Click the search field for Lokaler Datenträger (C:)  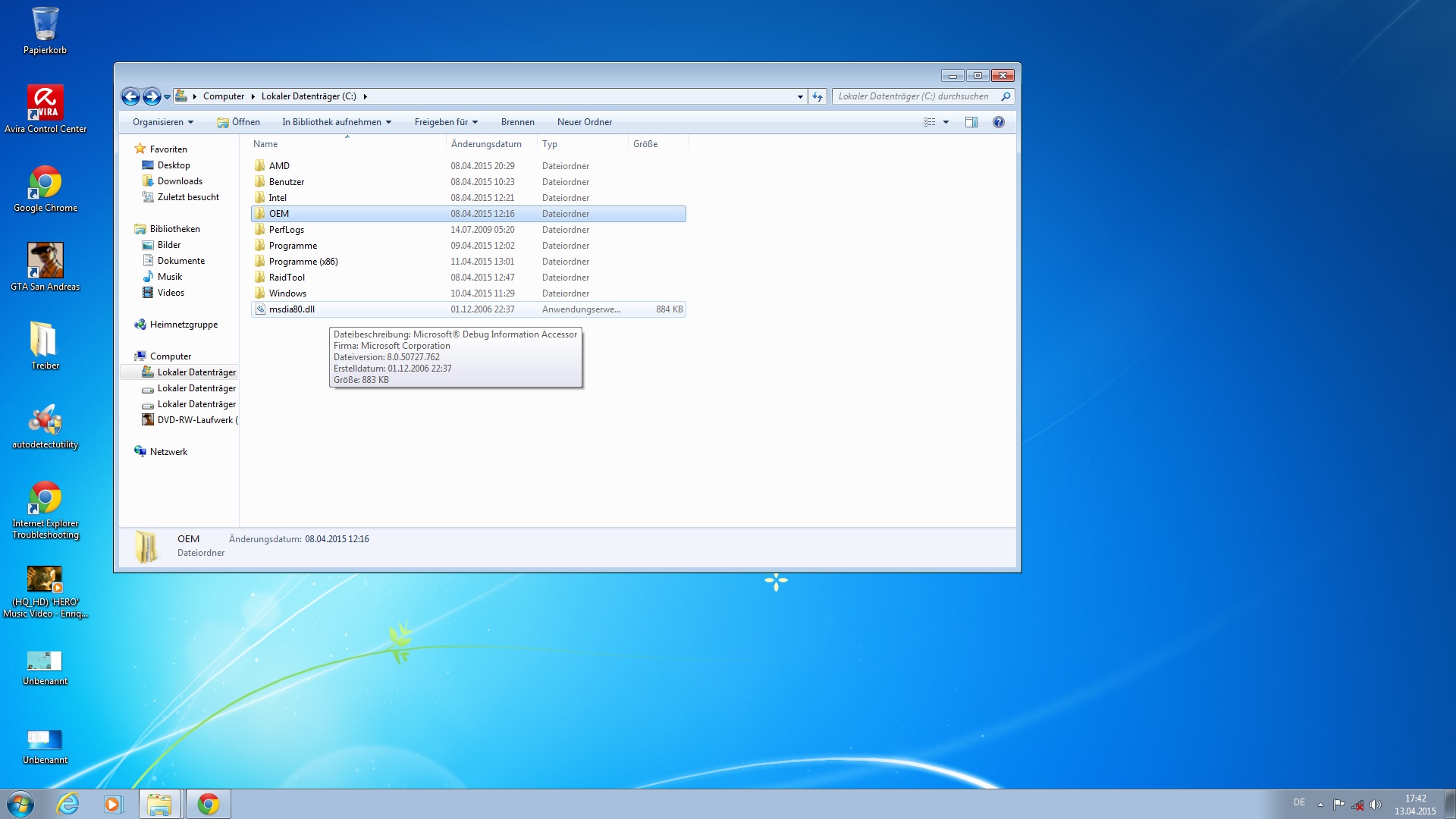tap(915, 96)
